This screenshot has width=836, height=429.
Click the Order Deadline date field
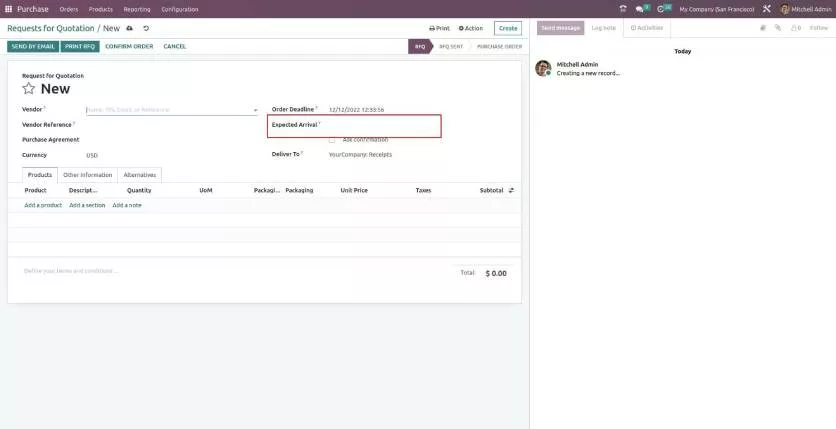[x=356, y=110]
